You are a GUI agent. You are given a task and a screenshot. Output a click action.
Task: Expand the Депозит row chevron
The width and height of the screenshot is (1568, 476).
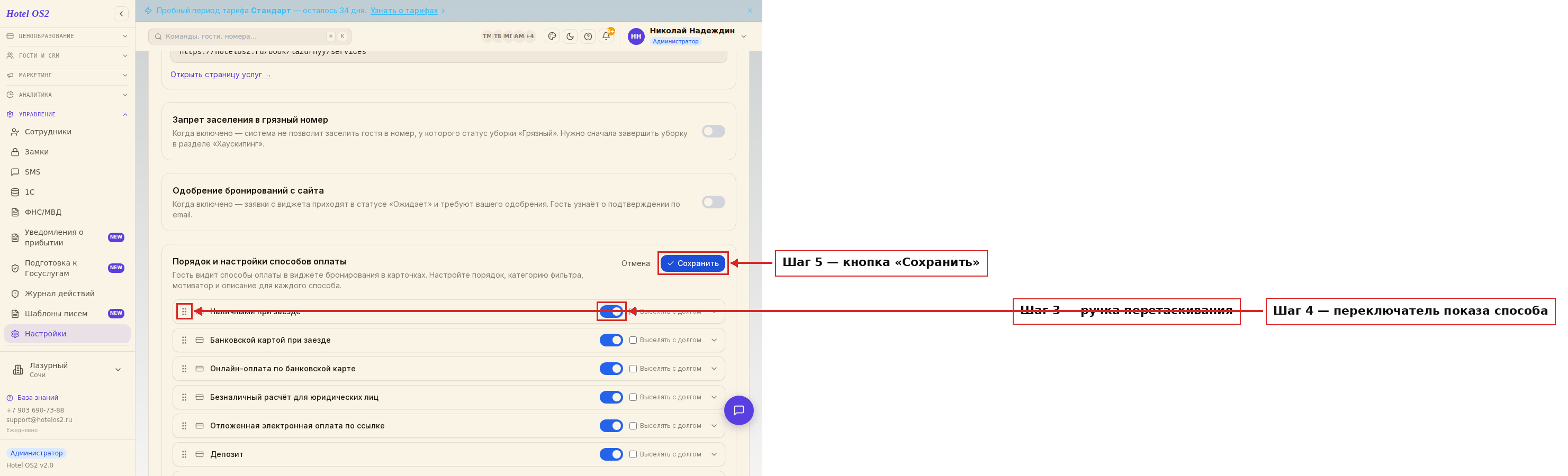(714, 455)
